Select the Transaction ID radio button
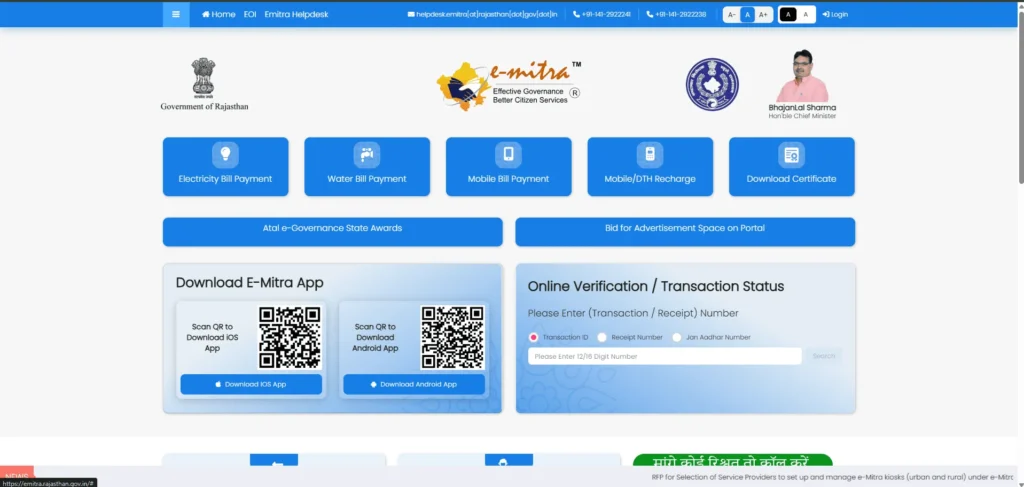 [x=534, y=338]
